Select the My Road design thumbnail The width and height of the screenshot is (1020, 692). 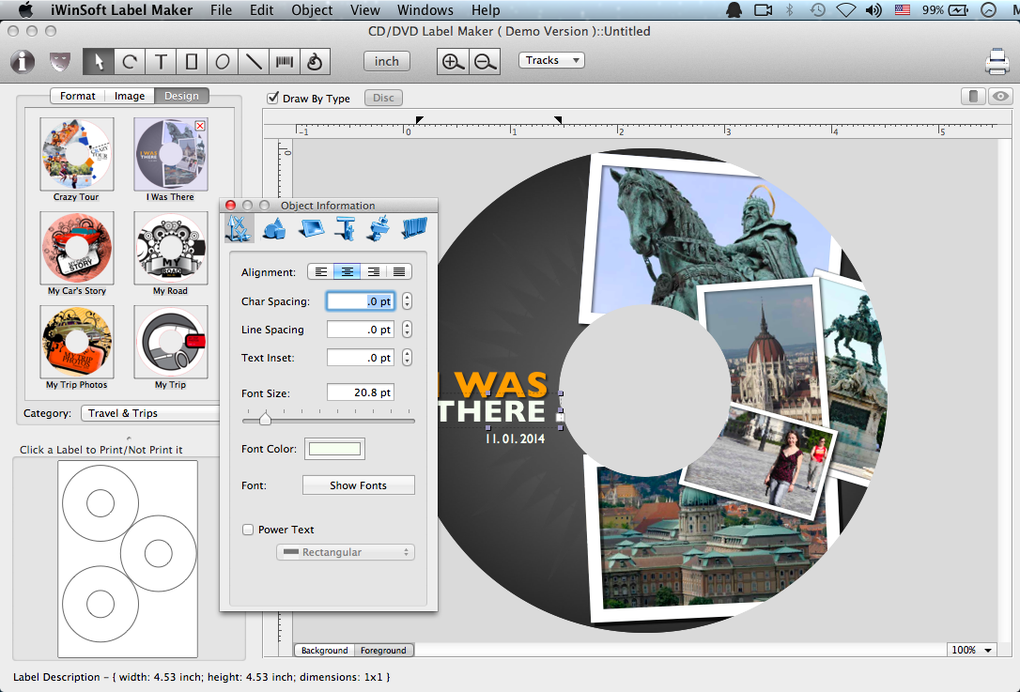pyautogui.click(x=171, y=248)
